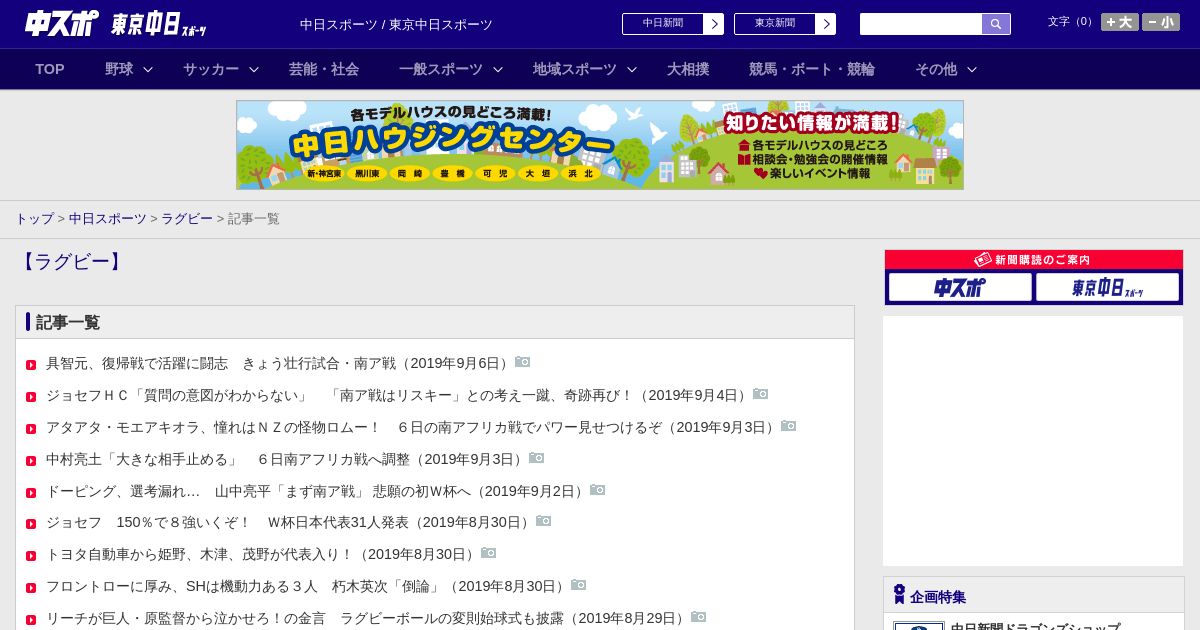
Task: Click red bullet icon beside 具智元 article
Action: click(x=31, y=365)
